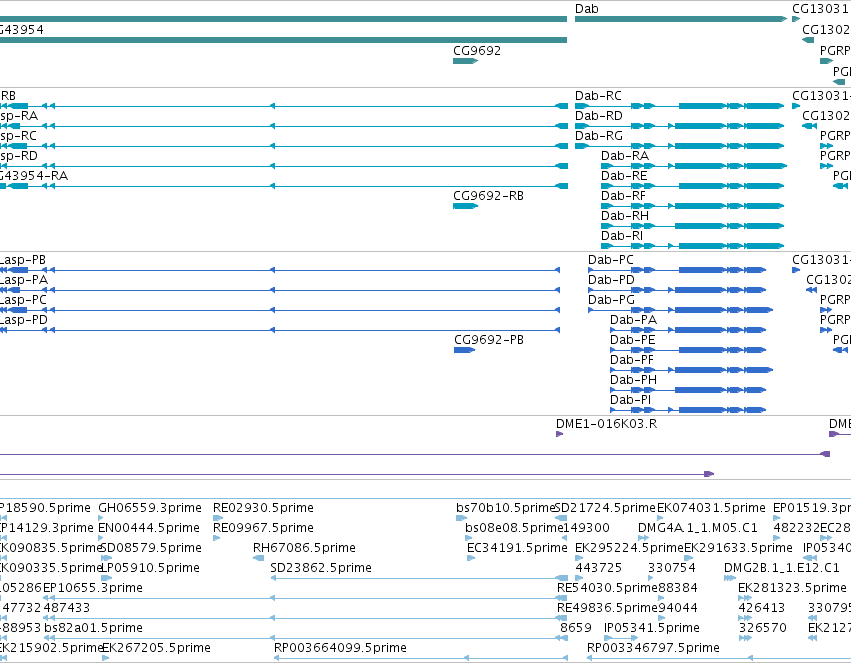851x663 pixels.
Task: Click CDS feature Dab-PH
Action: click(x=633, y=380)
